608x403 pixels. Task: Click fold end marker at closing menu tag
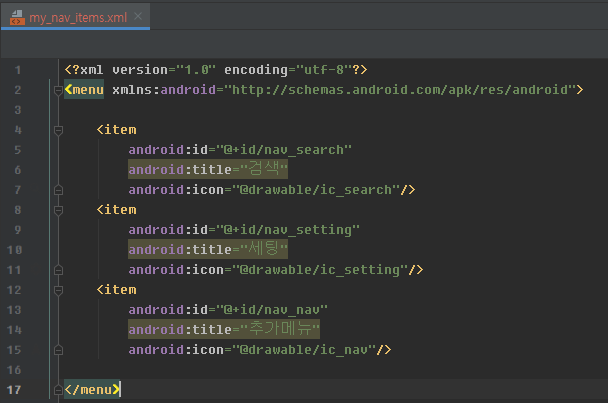[58, 390]
